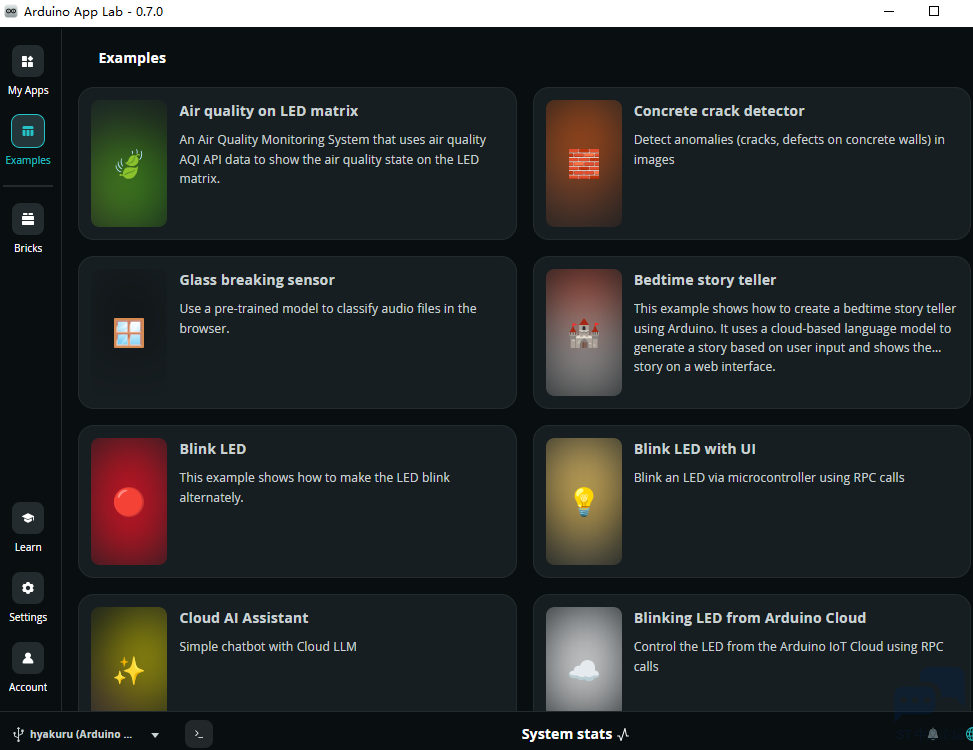Viewport: 973px width, 750px height.
Task: Click the My Apps label
Action: click(28, 91)
